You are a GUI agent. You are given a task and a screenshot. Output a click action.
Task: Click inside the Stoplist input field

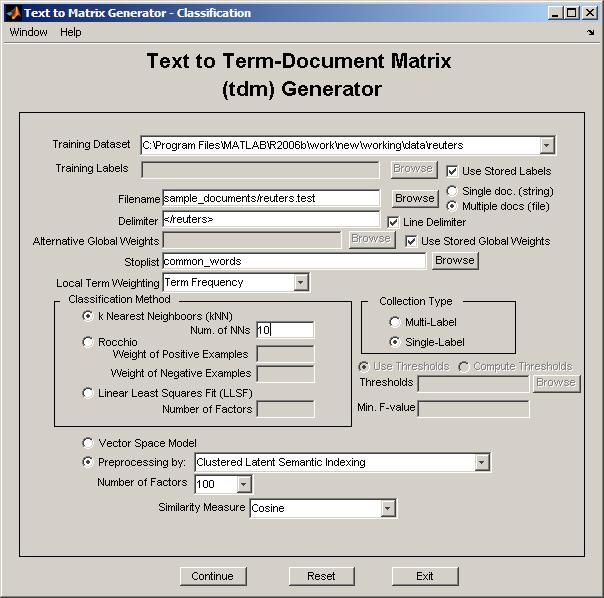tap(294, 261)
